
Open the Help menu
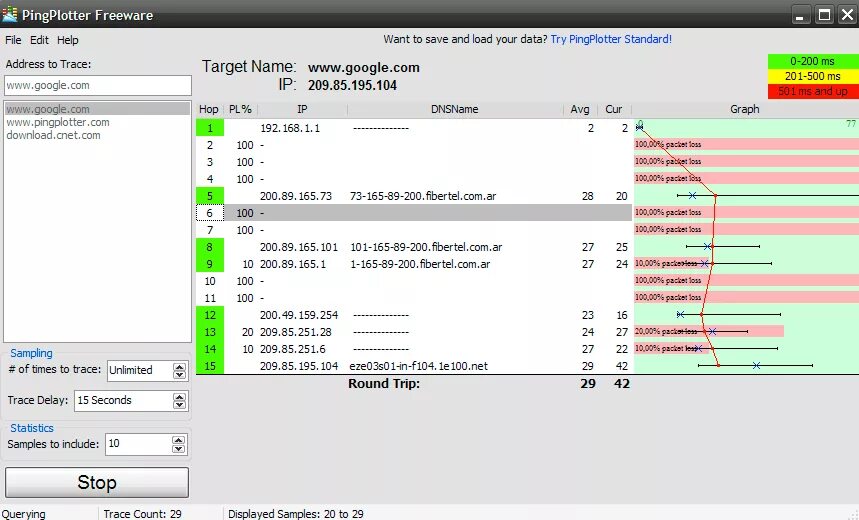67,40
